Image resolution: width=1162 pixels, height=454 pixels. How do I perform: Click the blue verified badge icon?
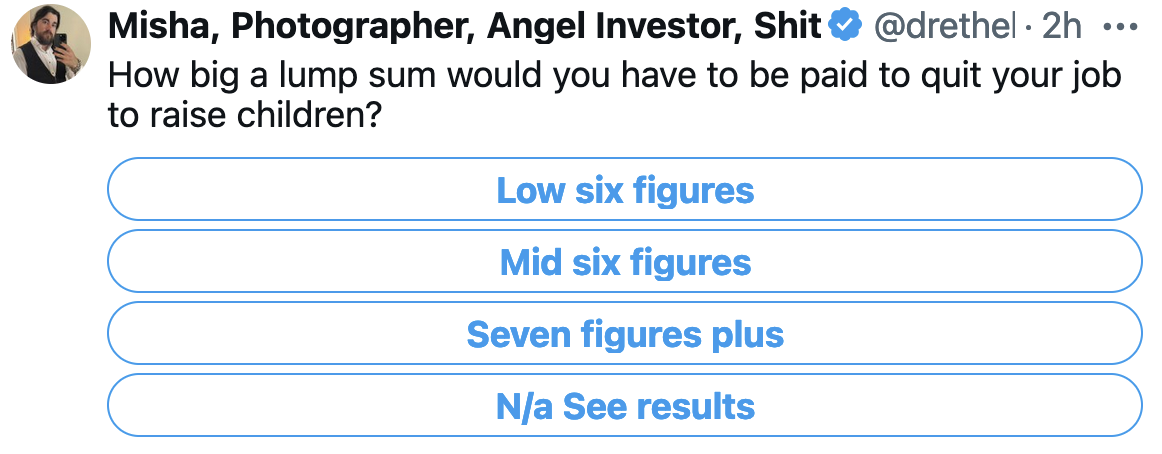(x=844, y=27)
